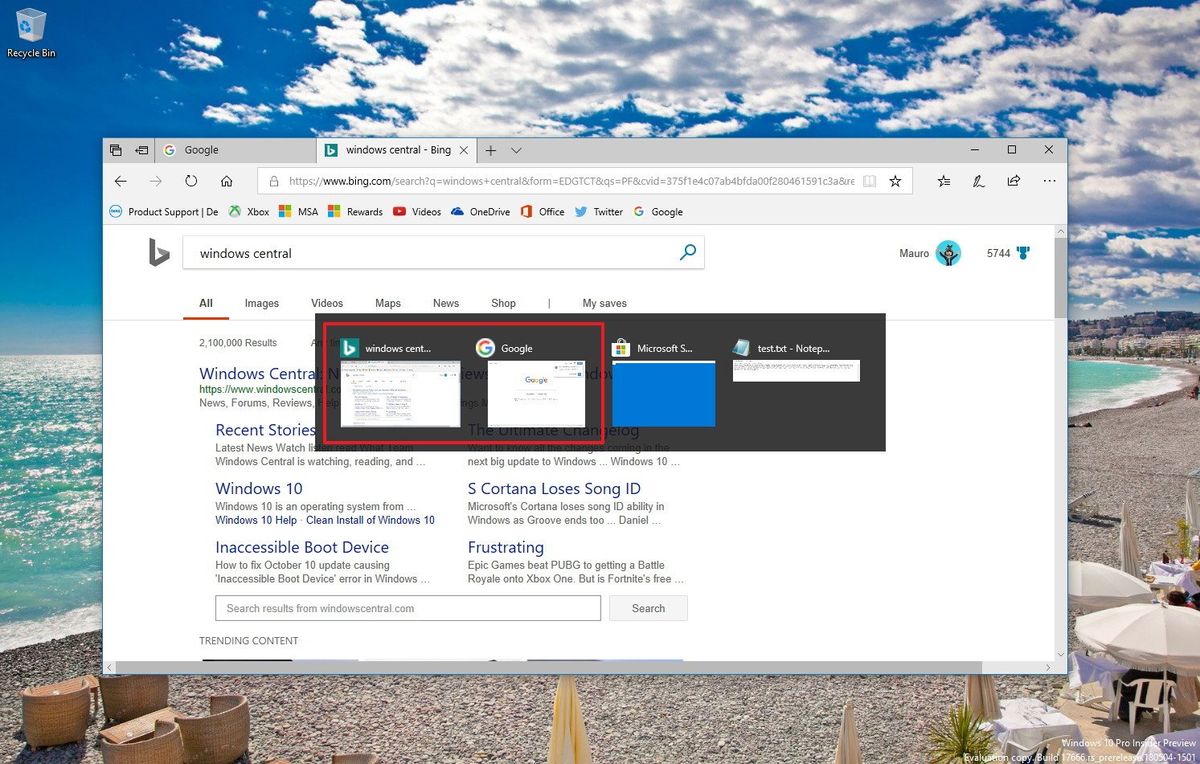Close the windows central - Bing tab
Viewport: 1200px width, 764px height.
point(462,150)
